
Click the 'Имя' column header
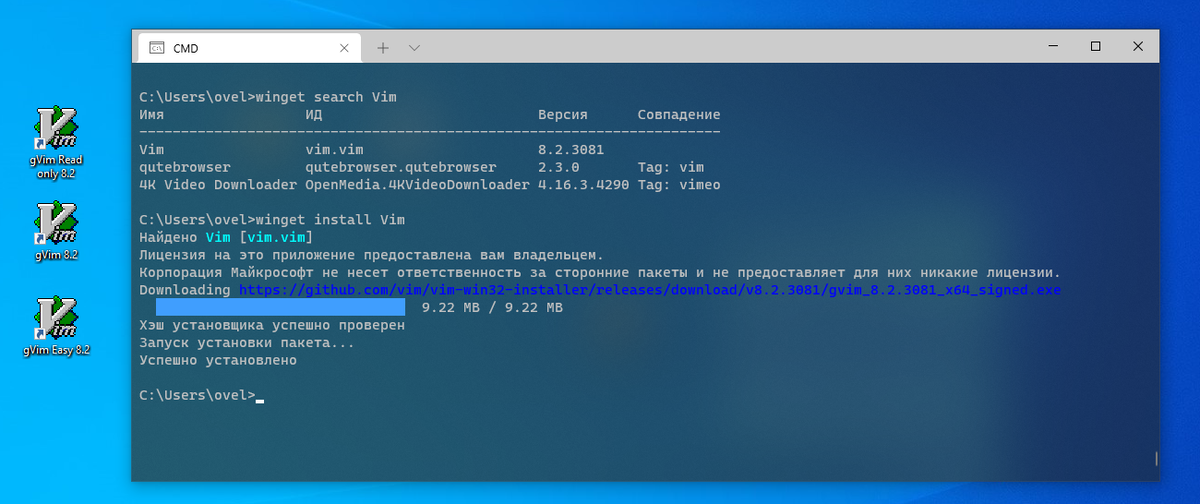(151, 115)
